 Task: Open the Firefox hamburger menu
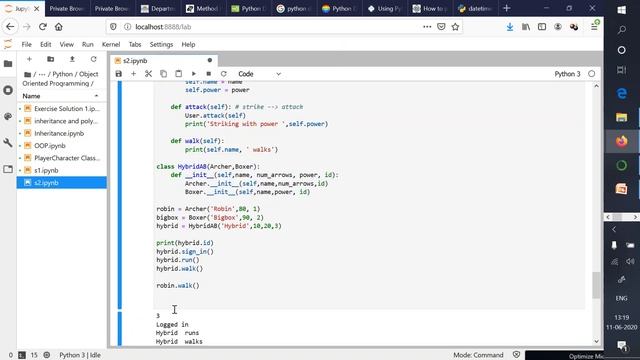594,27
